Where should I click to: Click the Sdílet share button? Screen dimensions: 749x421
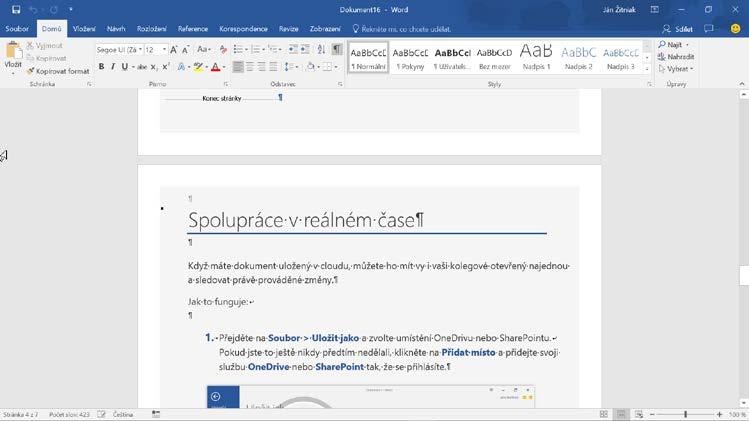pos(677,29)
